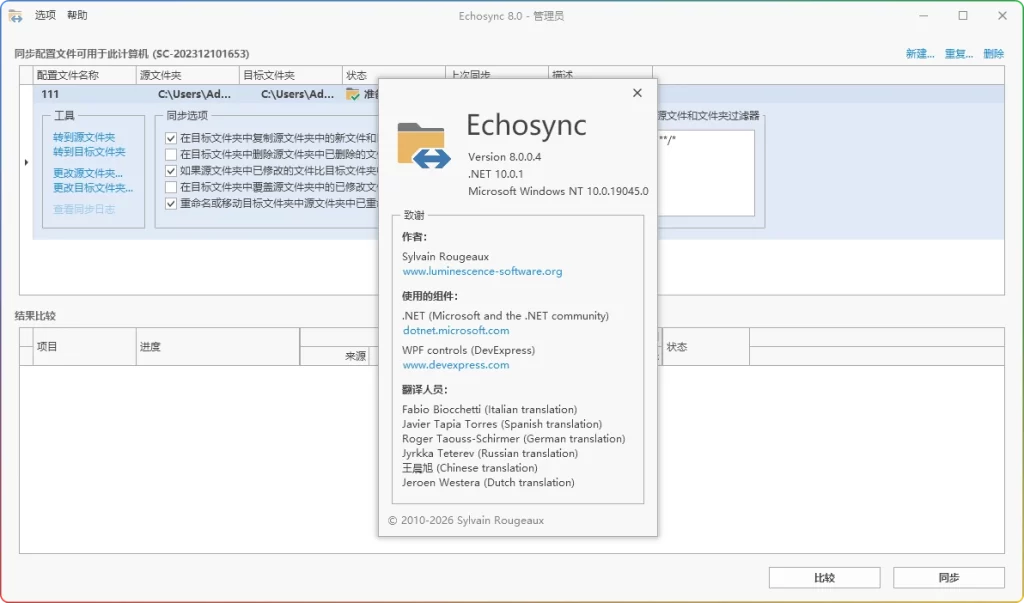Click the 同步 sync button
This screenshot has width=1024, height=603.
(x=947, y=577)
